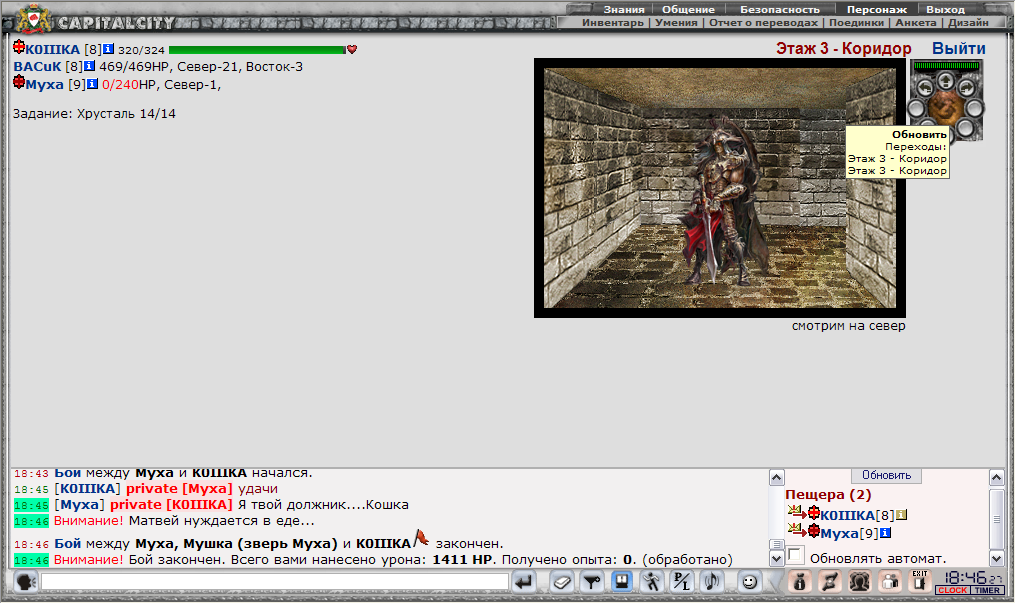The width and height of the screenshot is (1016, 604).
Task: Click the send message arrow icon
Action: pyautogui.click(x=524, y=582)
